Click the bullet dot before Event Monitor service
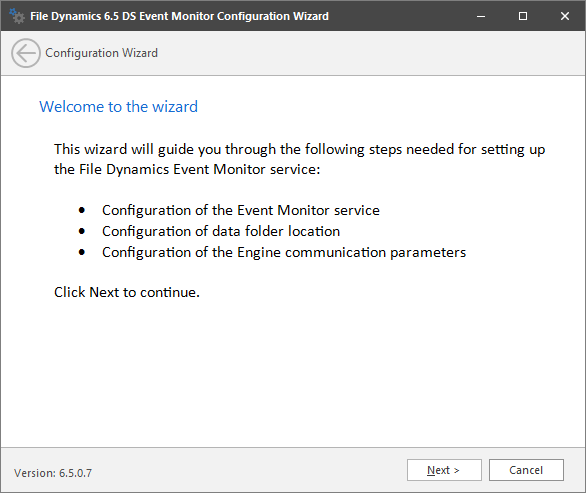586x493 pixels. tap(82, 210)
